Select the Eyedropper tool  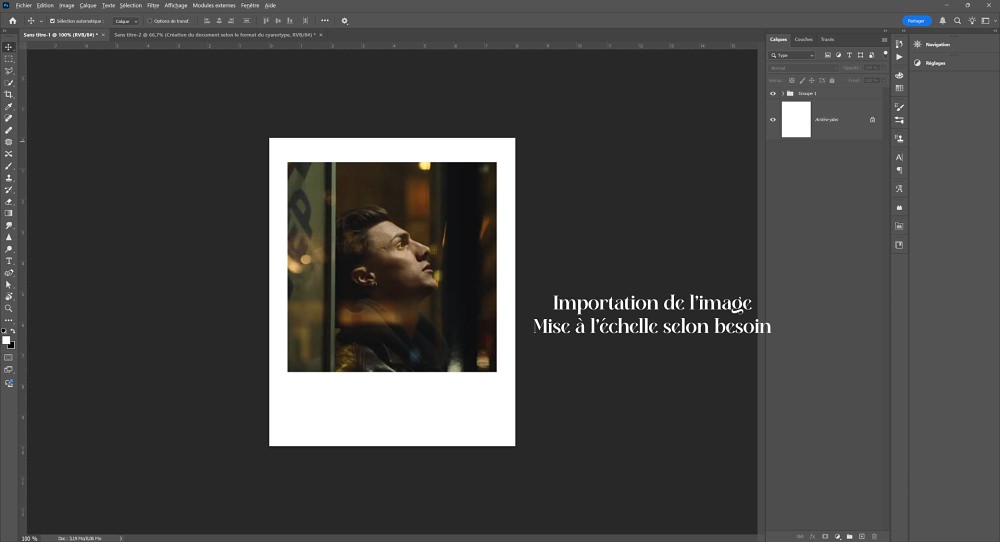[x=9, y=106]
